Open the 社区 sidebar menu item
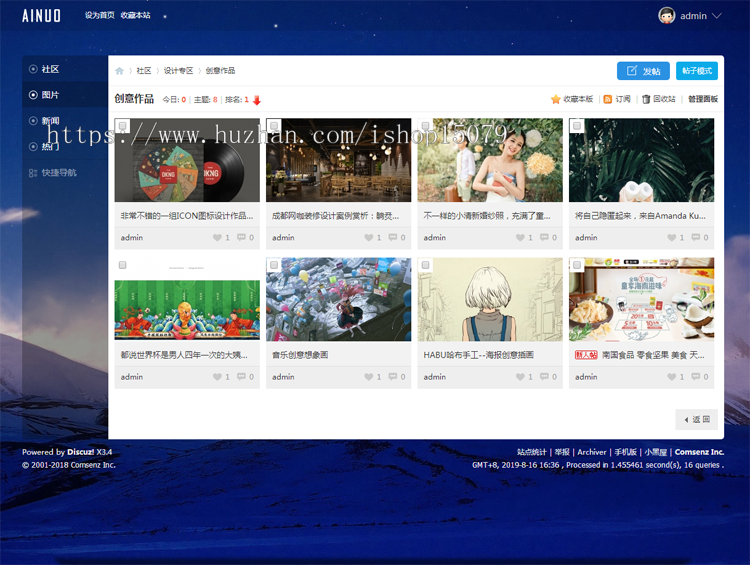Screen dimensions: 750x565 coord(65,69)
